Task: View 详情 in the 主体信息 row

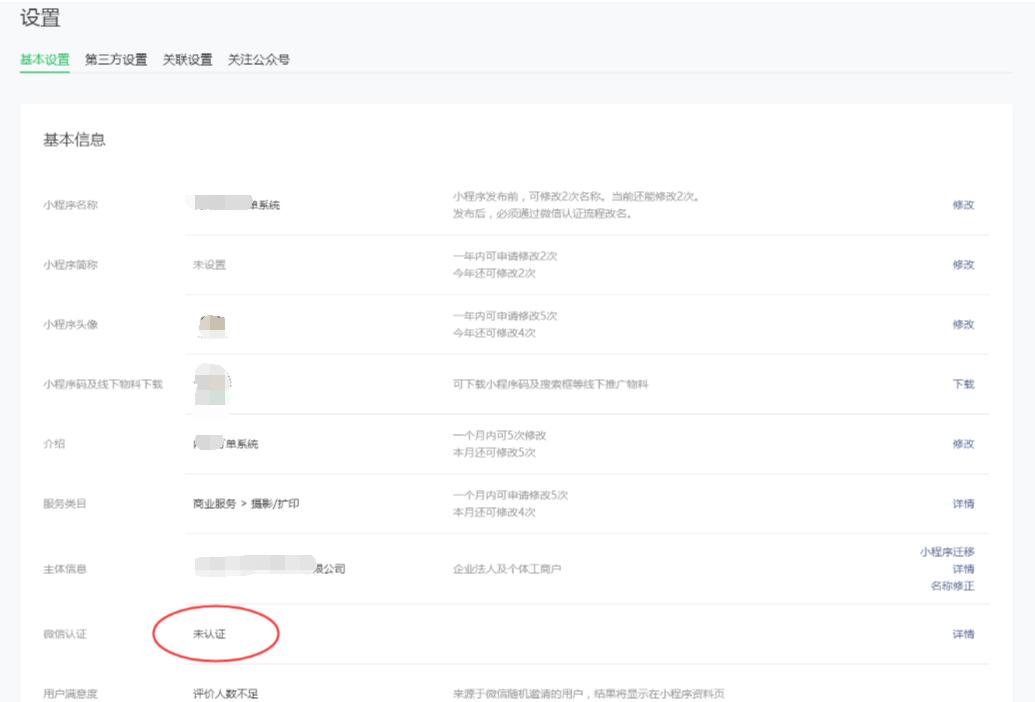Action: pyautogui.click(x=962, y=569)
